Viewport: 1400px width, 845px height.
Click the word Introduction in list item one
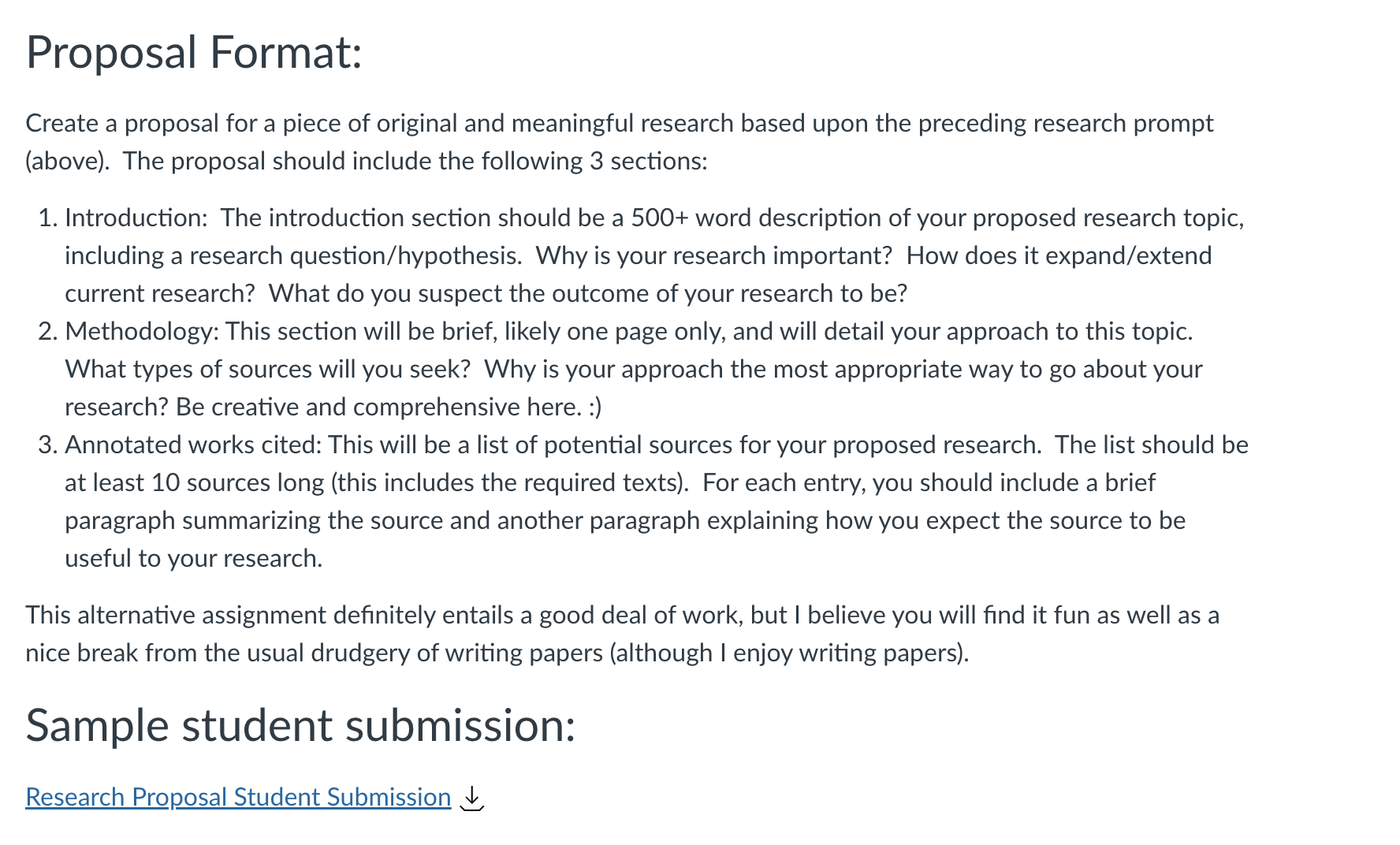[136, 218]
